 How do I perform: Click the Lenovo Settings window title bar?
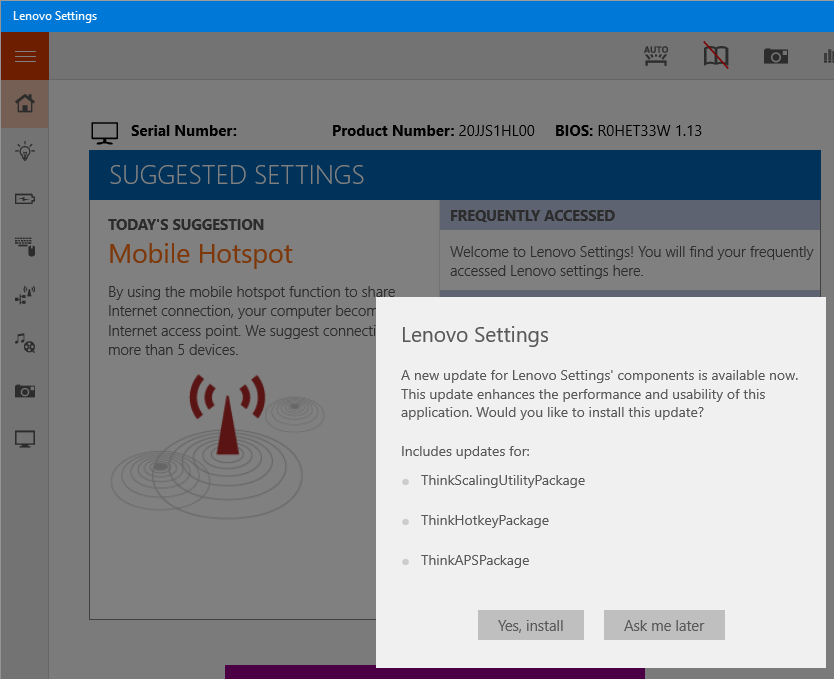pyautogui.click(x=417, y=16)
